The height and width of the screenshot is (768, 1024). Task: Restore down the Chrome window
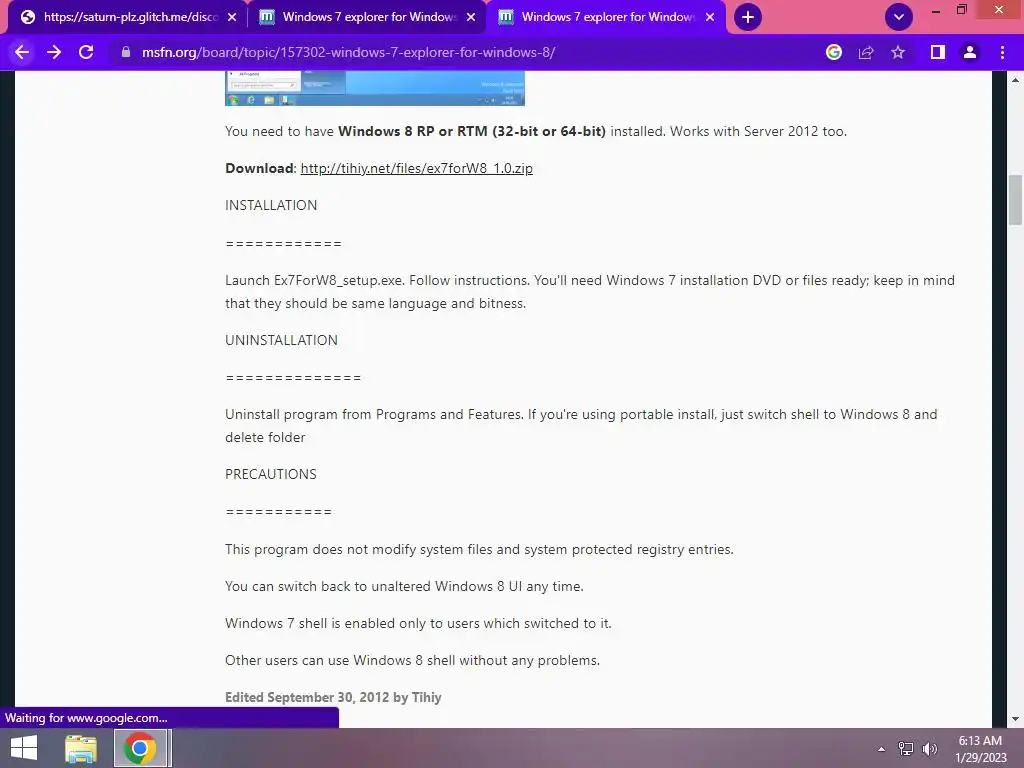click(x=962, y=10)
